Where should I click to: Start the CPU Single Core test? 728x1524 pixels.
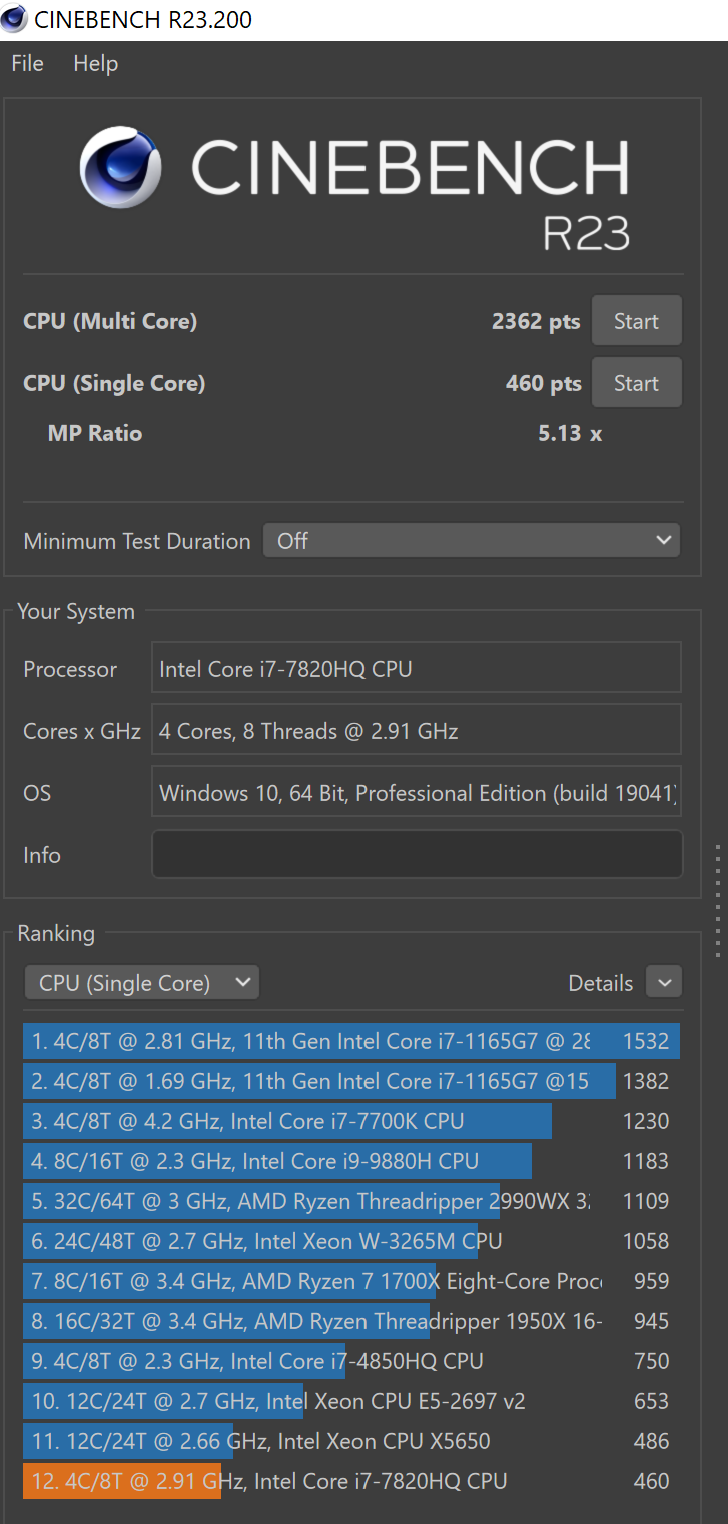pyautogui.click(x=637, y=383)
